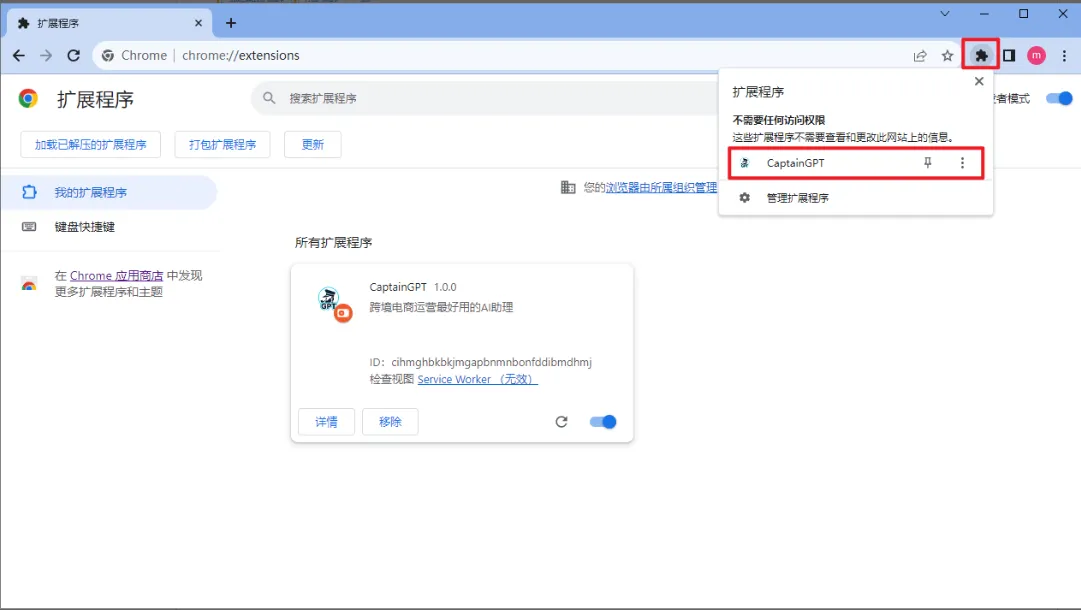Open the tab search chevron in title bar
This screenshot has height=610, width=1081.
tap(944, 14)
